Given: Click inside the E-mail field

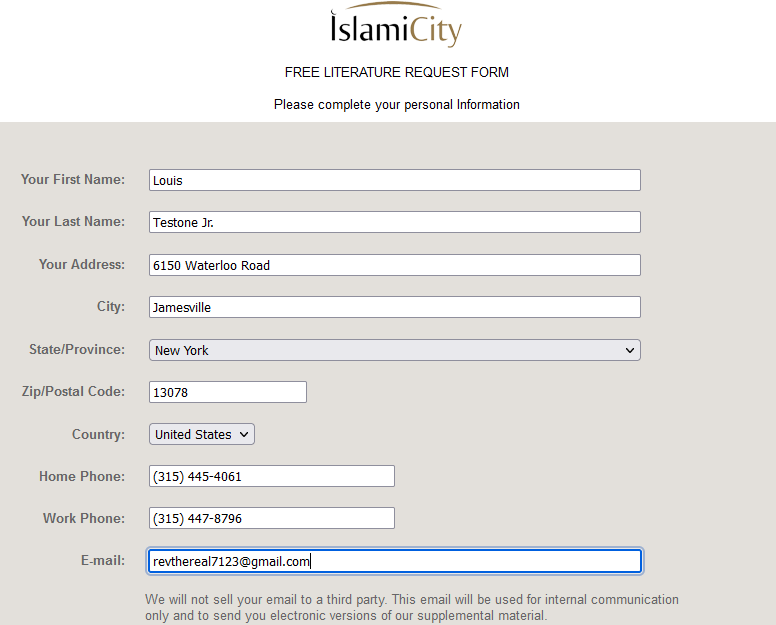Looking at the screenshot, I should [x=394, y=561].
